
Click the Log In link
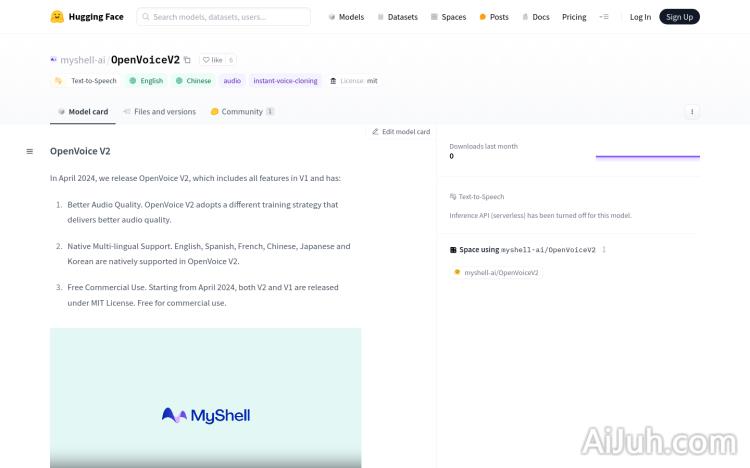(x=640, y=17)
